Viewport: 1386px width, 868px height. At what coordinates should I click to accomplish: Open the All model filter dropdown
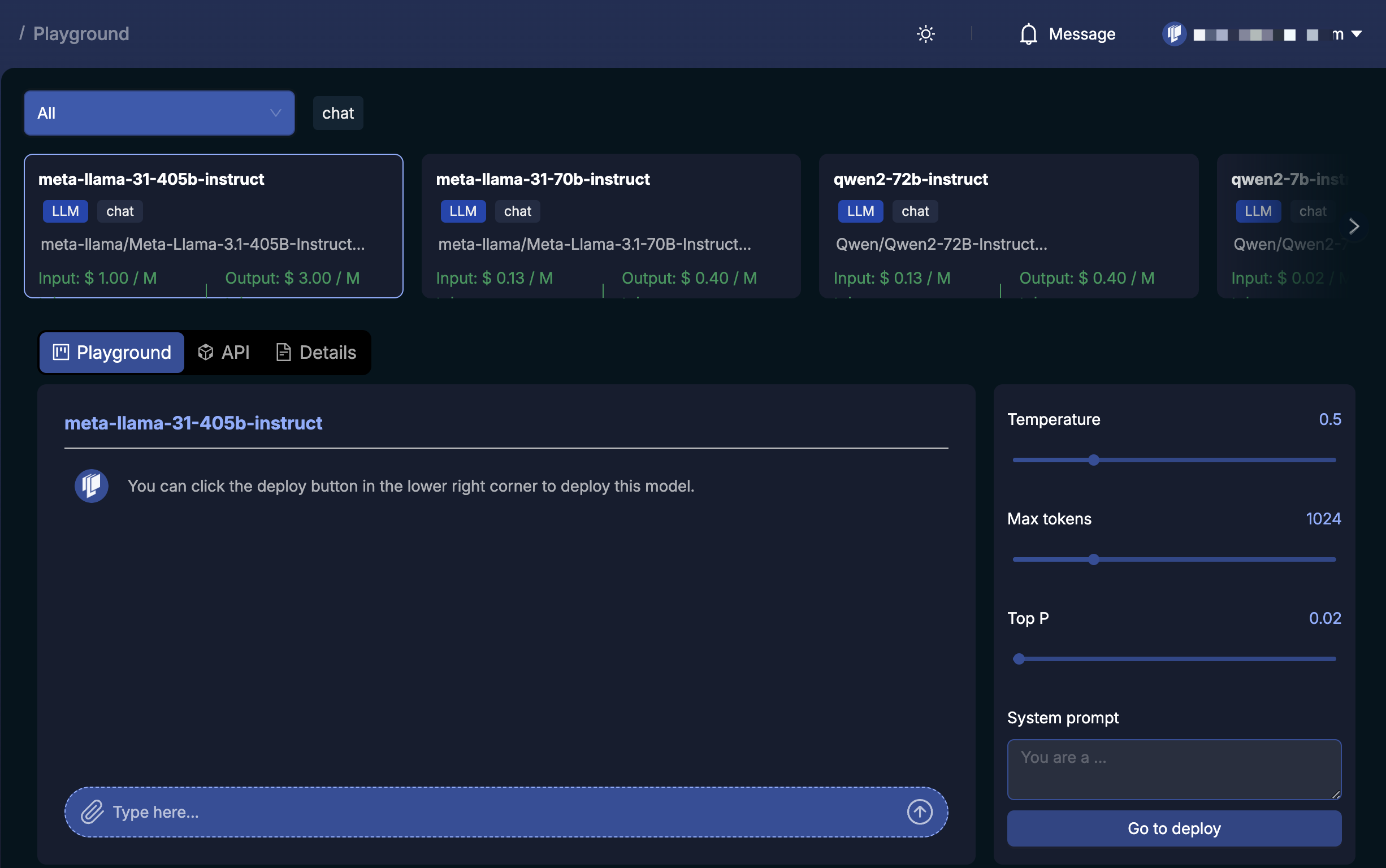[159, 113]
